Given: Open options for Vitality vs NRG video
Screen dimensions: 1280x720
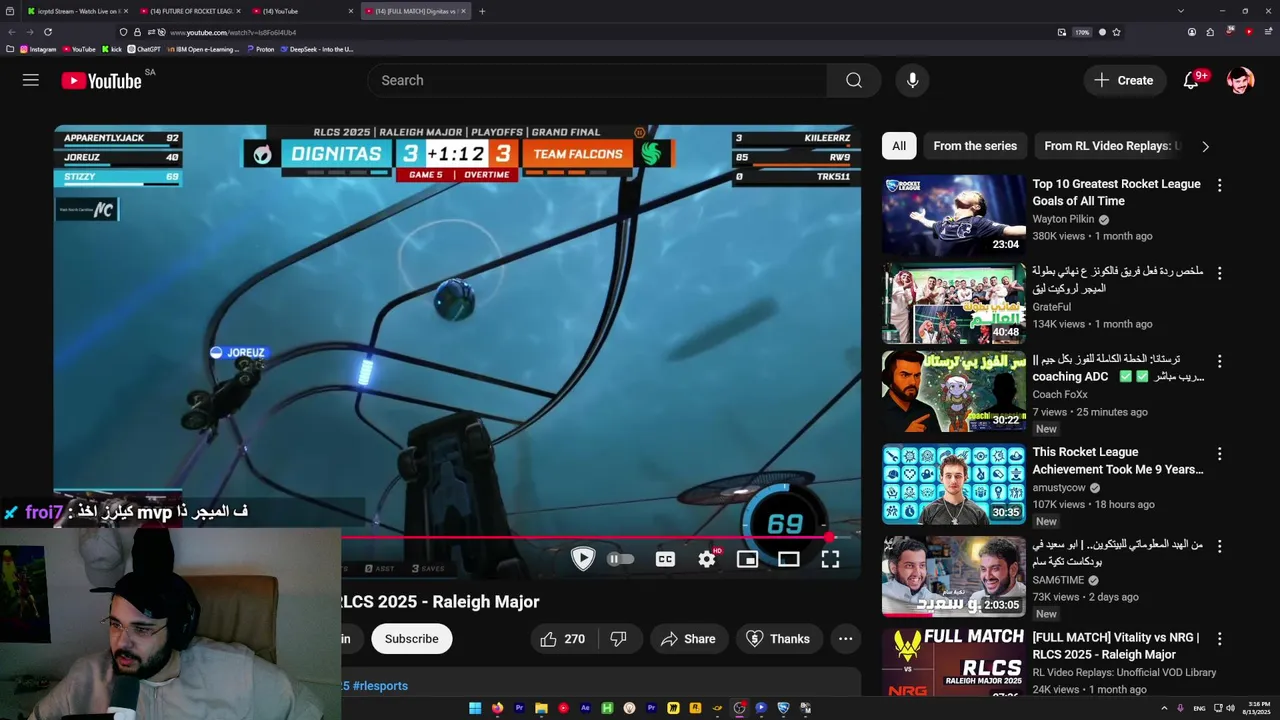Looking at the screenshot, I should (x=1219, y=638).
